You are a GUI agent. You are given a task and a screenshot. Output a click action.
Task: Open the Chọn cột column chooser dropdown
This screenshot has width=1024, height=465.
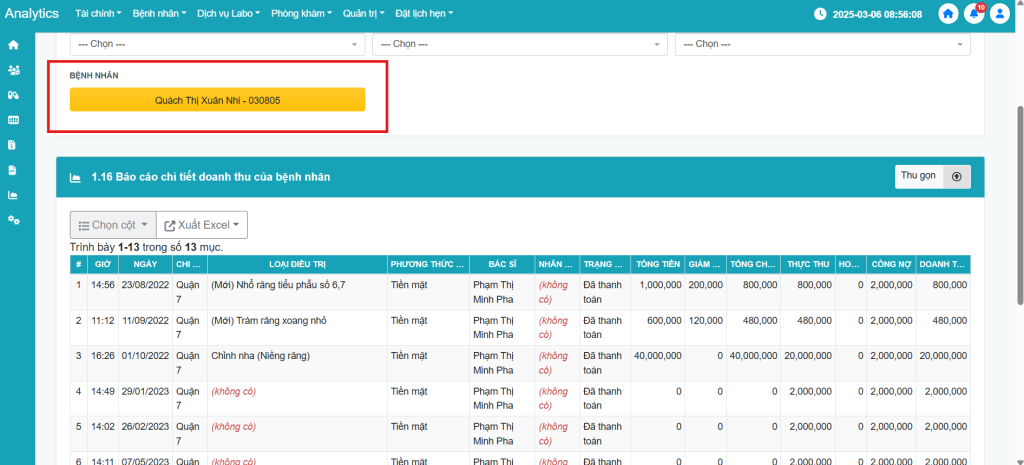point(113,225)
